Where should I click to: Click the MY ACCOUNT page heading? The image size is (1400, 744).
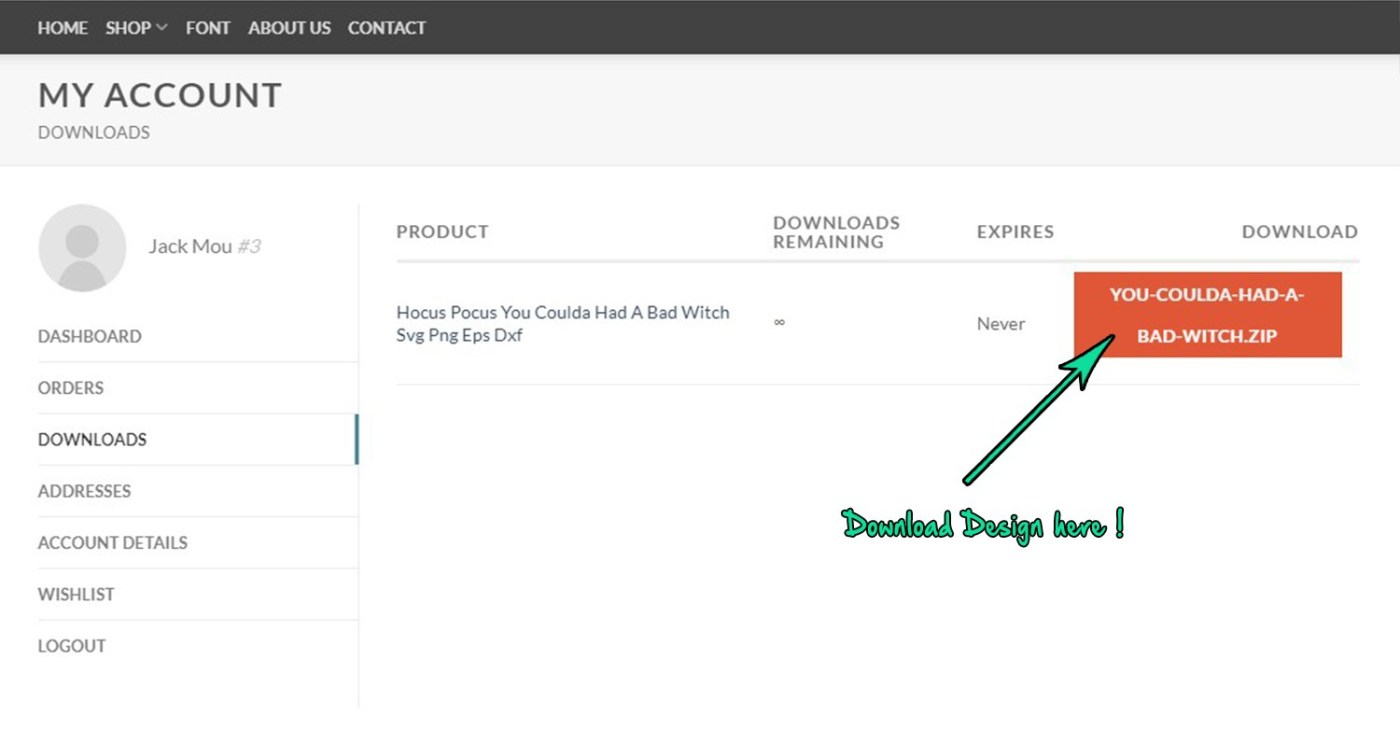click(160, 95)
